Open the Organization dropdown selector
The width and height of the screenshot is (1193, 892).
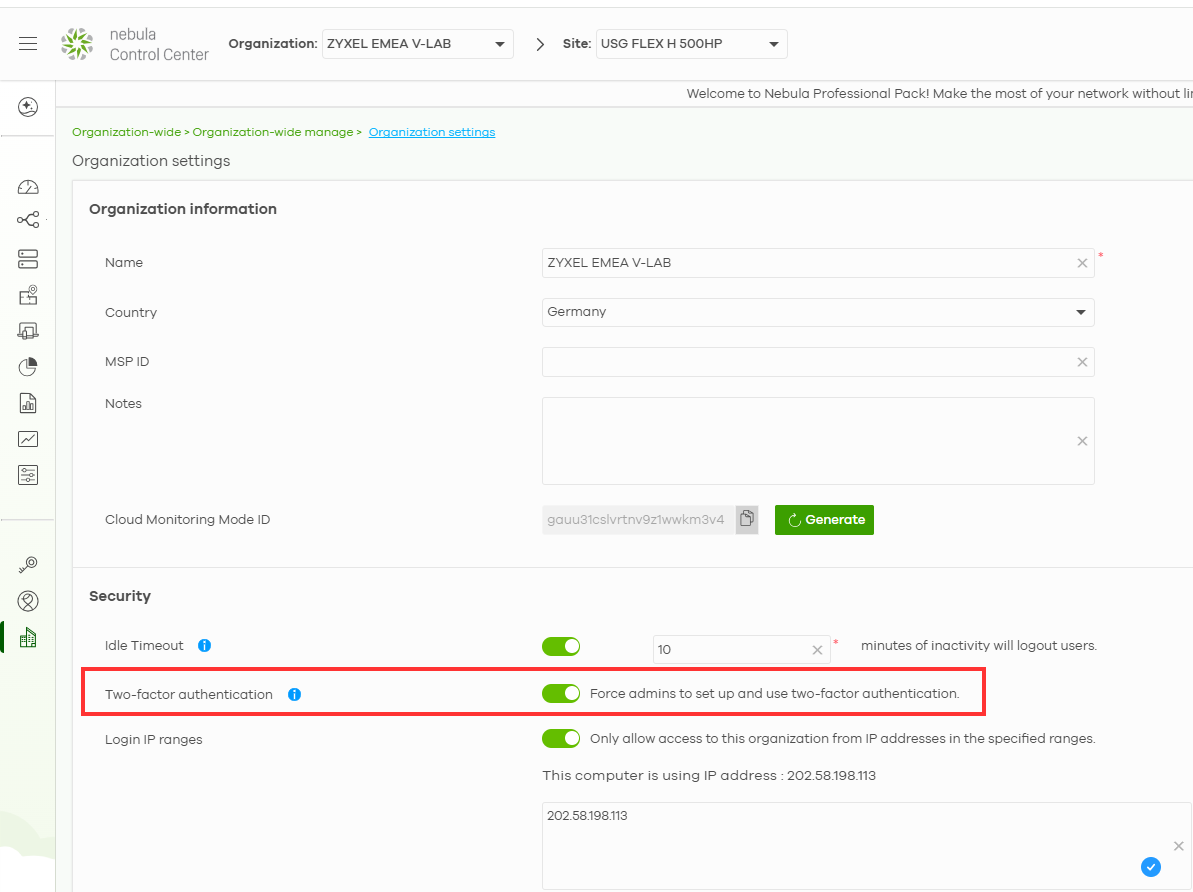417,44
